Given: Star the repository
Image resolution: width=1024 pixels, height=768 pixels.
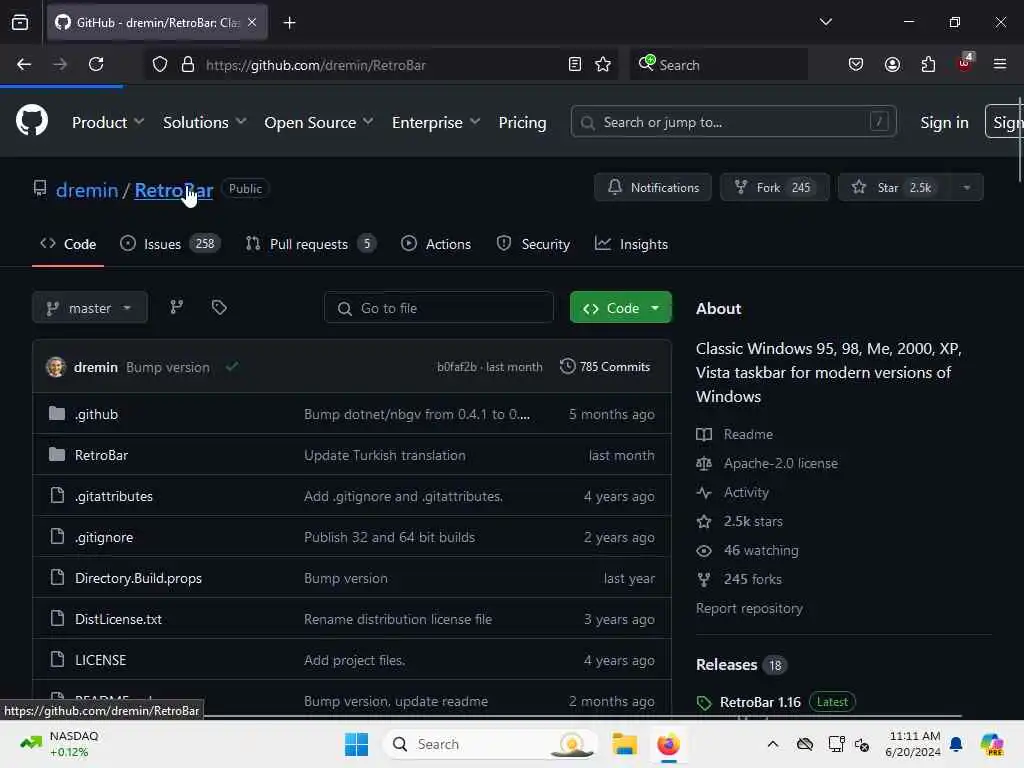Looking at the screenshot, I should click(894, 187).
